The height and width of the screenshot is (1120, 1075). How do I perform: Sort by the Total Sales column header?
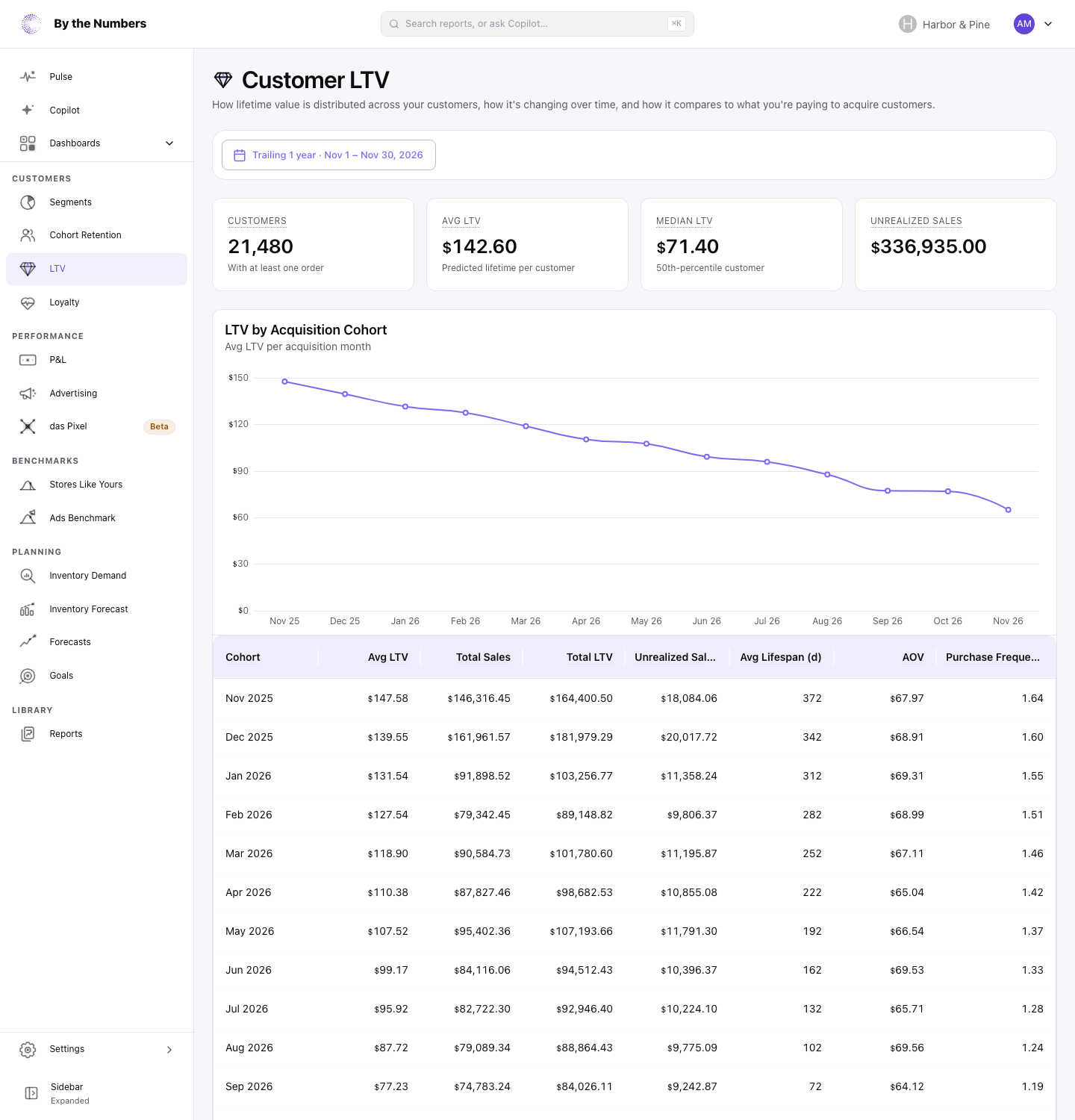point(483,657)
